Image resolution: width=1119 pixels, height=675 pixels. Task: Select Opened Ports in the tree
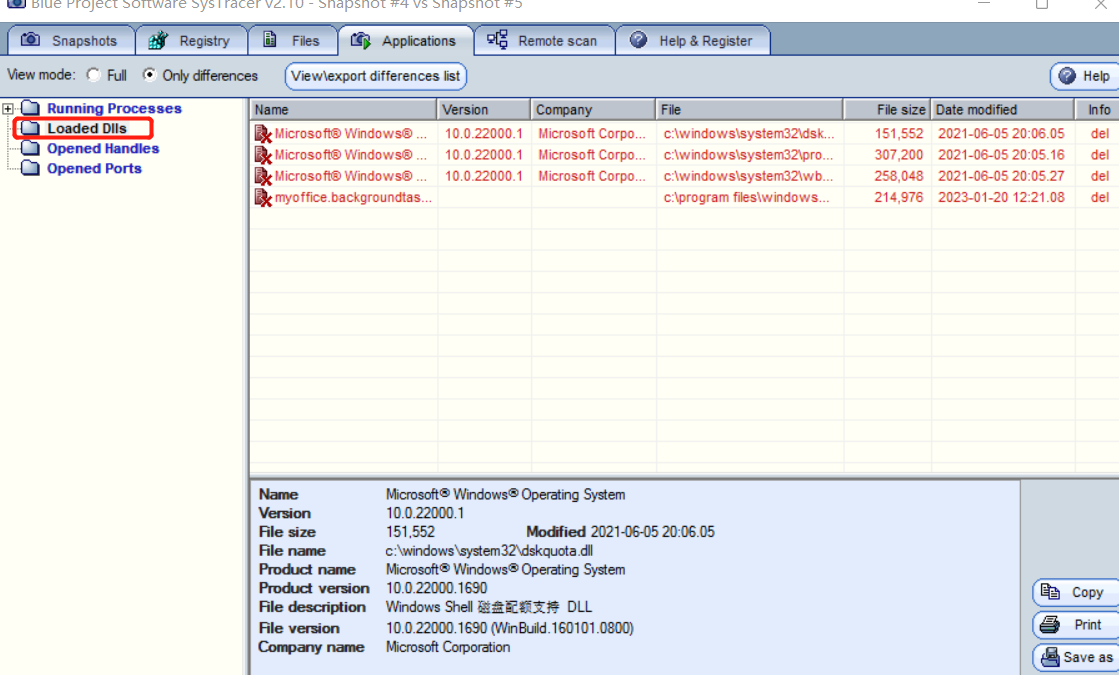click(94, 168)
